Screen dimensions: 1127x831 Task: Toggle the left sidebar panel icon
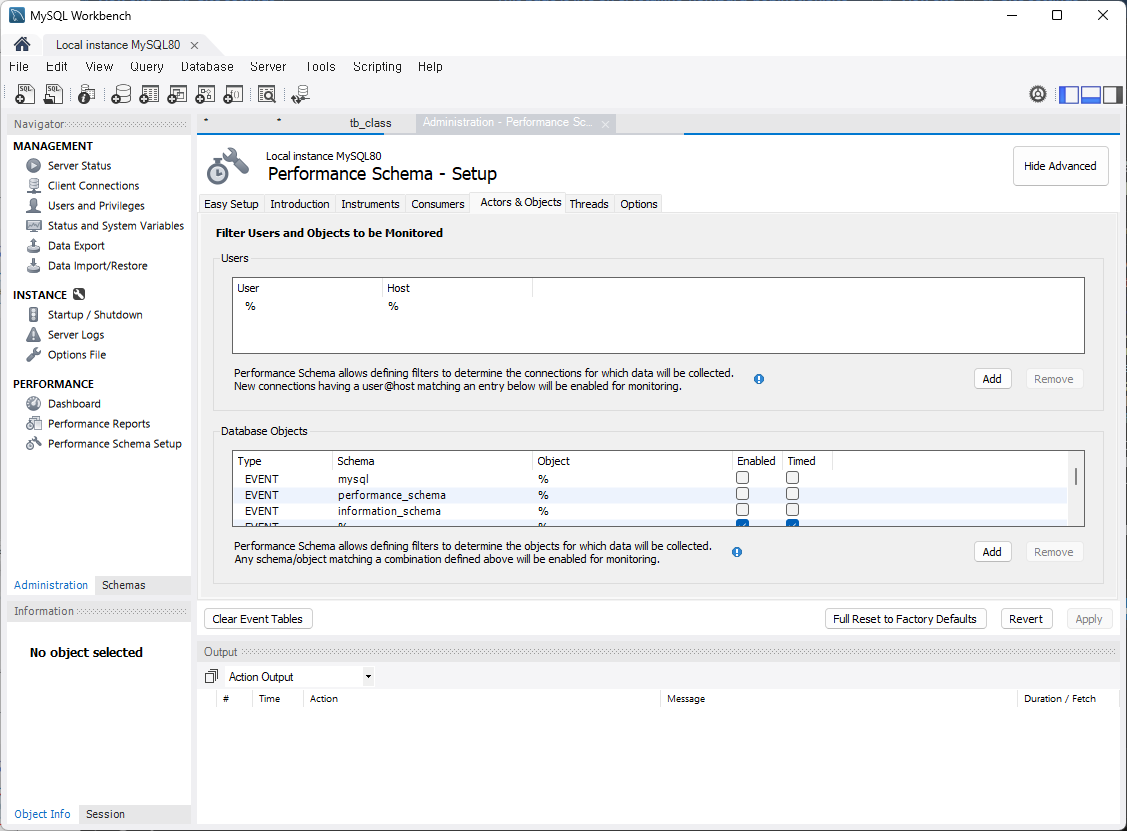point(1069,94)
